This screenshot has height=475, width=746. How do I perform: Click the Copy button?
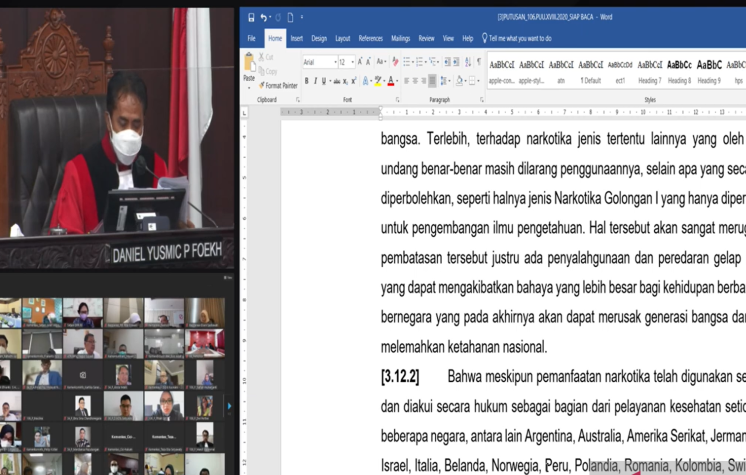click(x=268, y=71)
